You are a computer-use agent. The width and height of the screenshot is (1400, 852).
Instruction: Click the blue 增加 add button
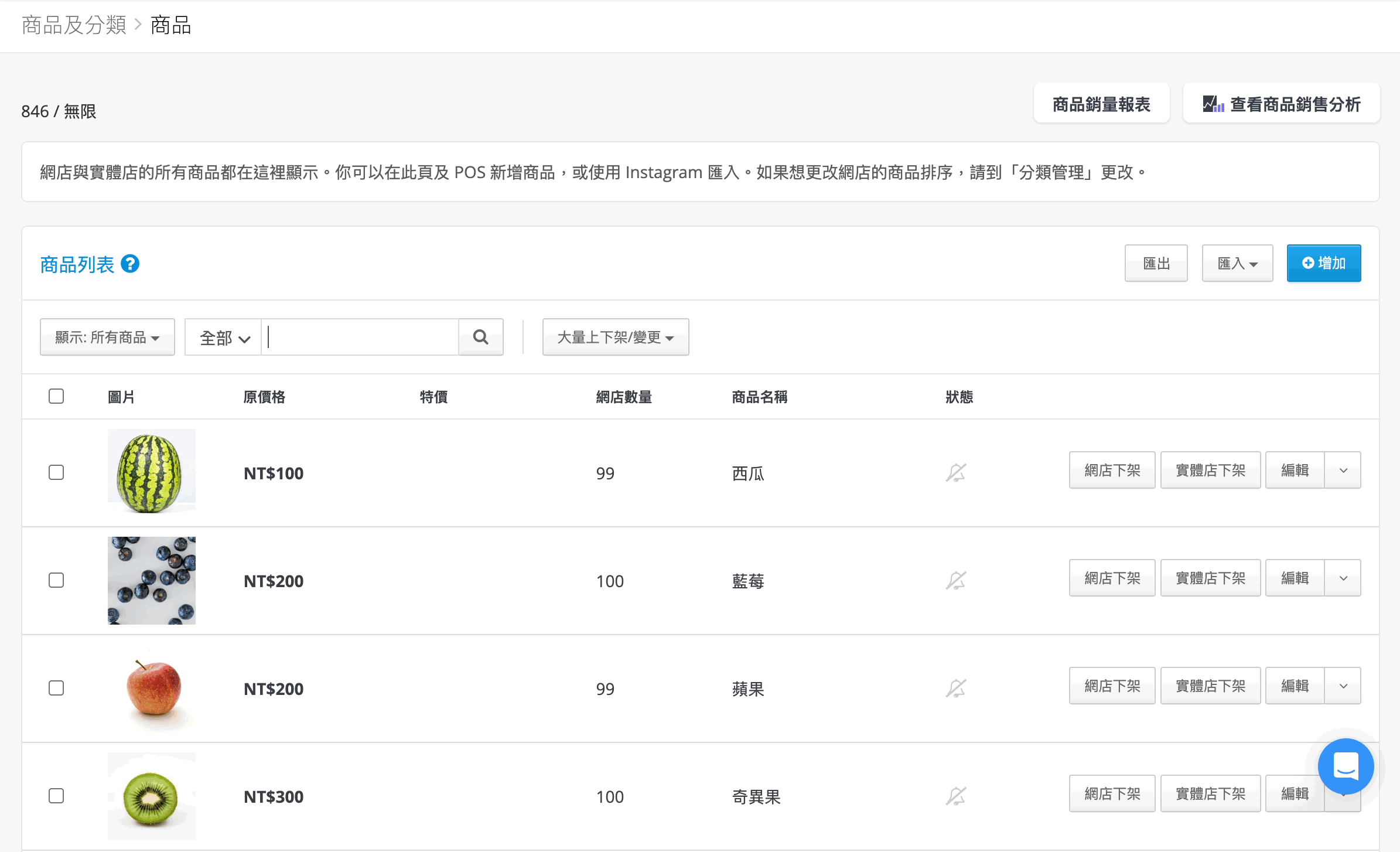point(1323,263)
